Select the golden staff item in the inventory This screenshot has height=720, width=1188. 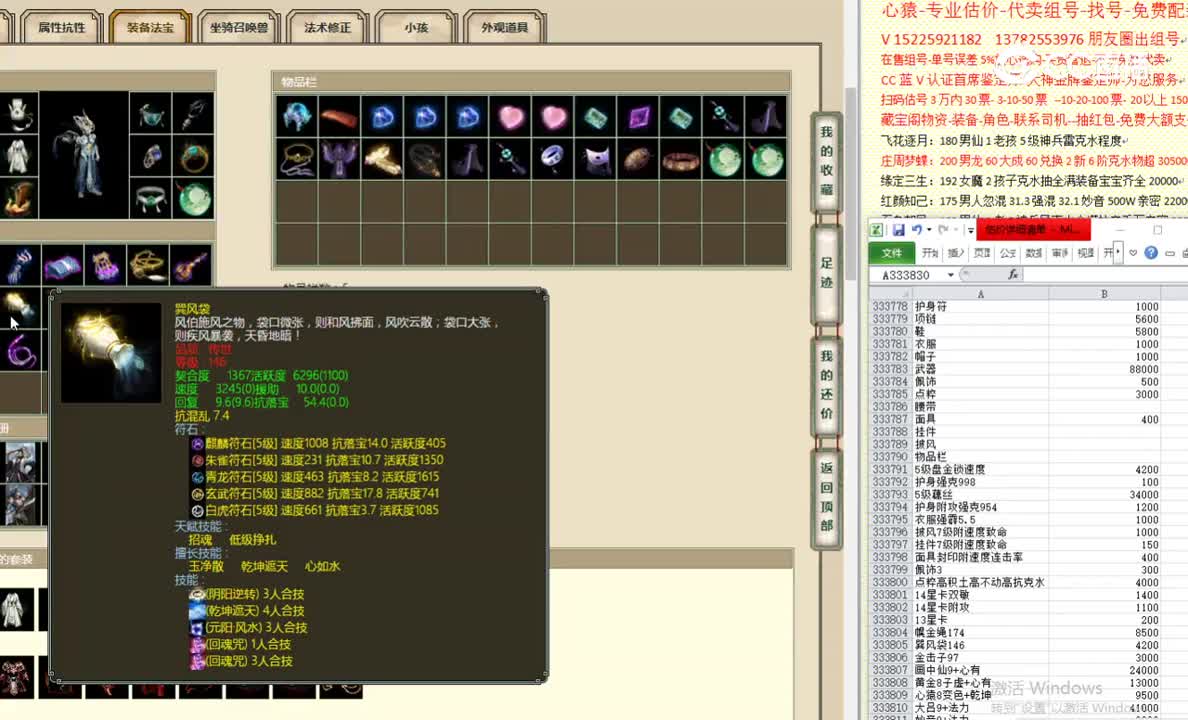[x=383, y=159]
